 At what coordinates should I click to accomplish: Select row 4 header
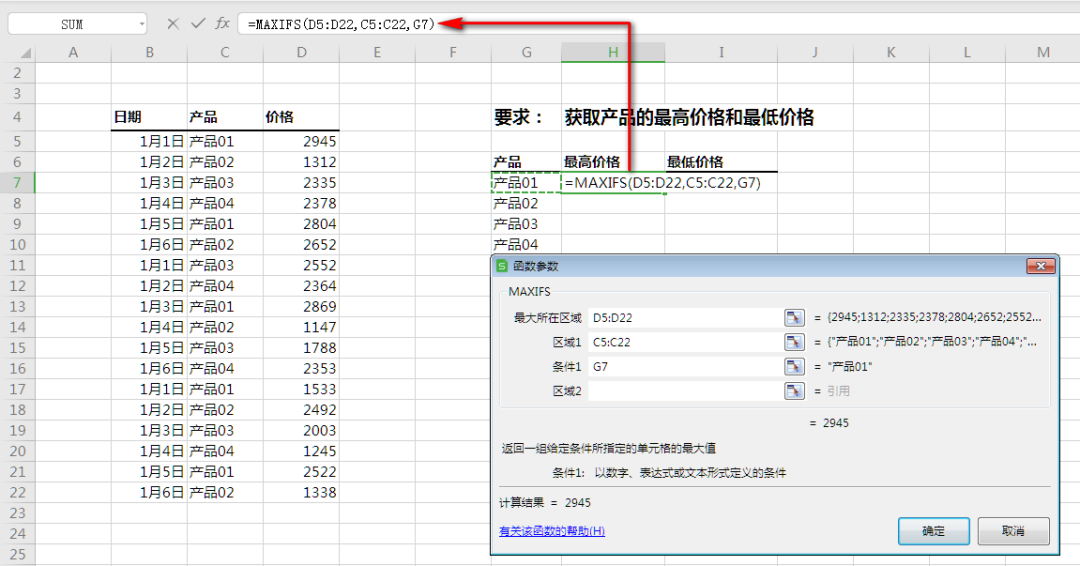(18, 117)
